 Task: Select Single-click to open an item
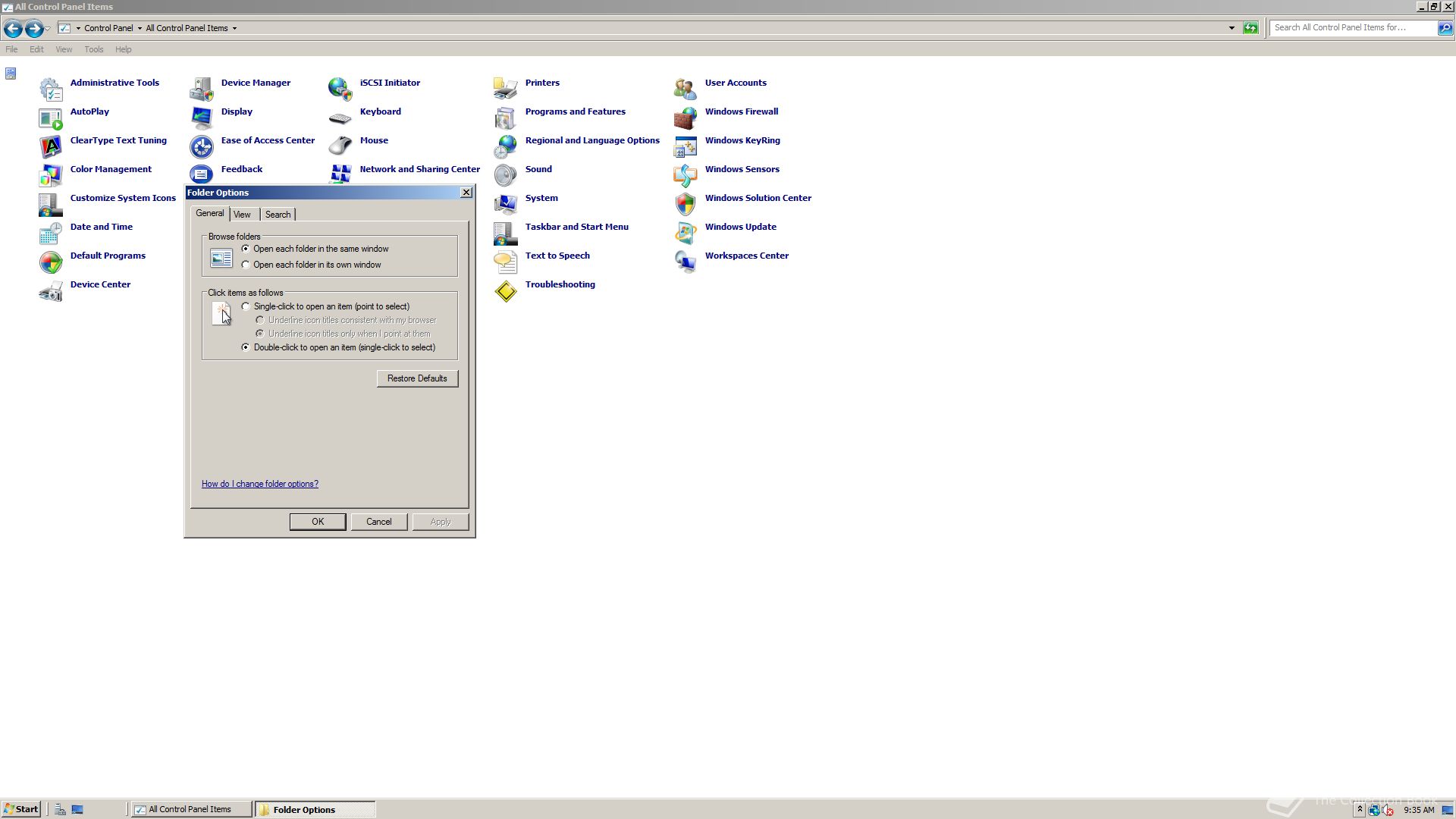click(246, 306)
